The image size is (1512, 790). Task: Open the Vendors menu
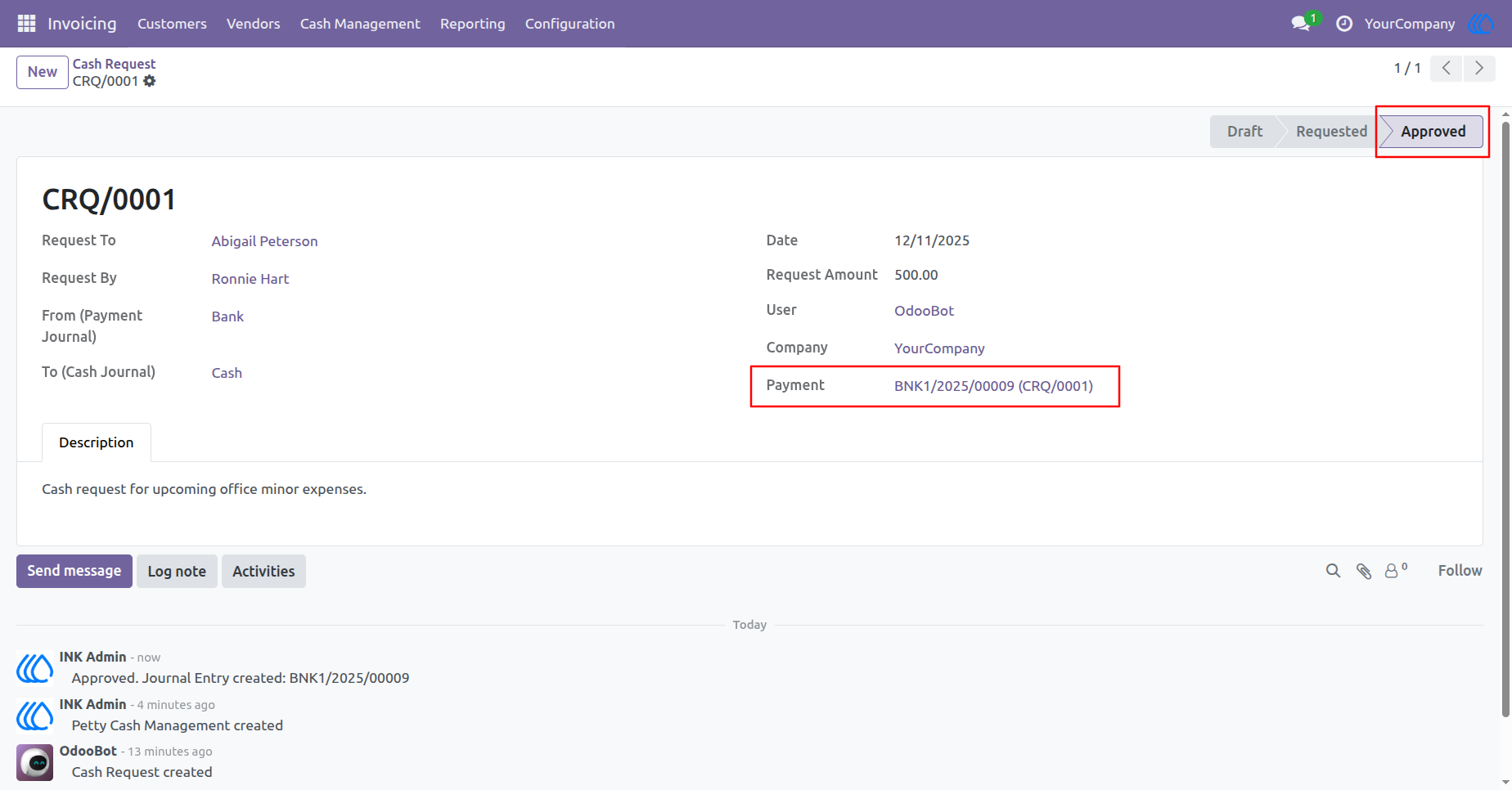(254, 24)
